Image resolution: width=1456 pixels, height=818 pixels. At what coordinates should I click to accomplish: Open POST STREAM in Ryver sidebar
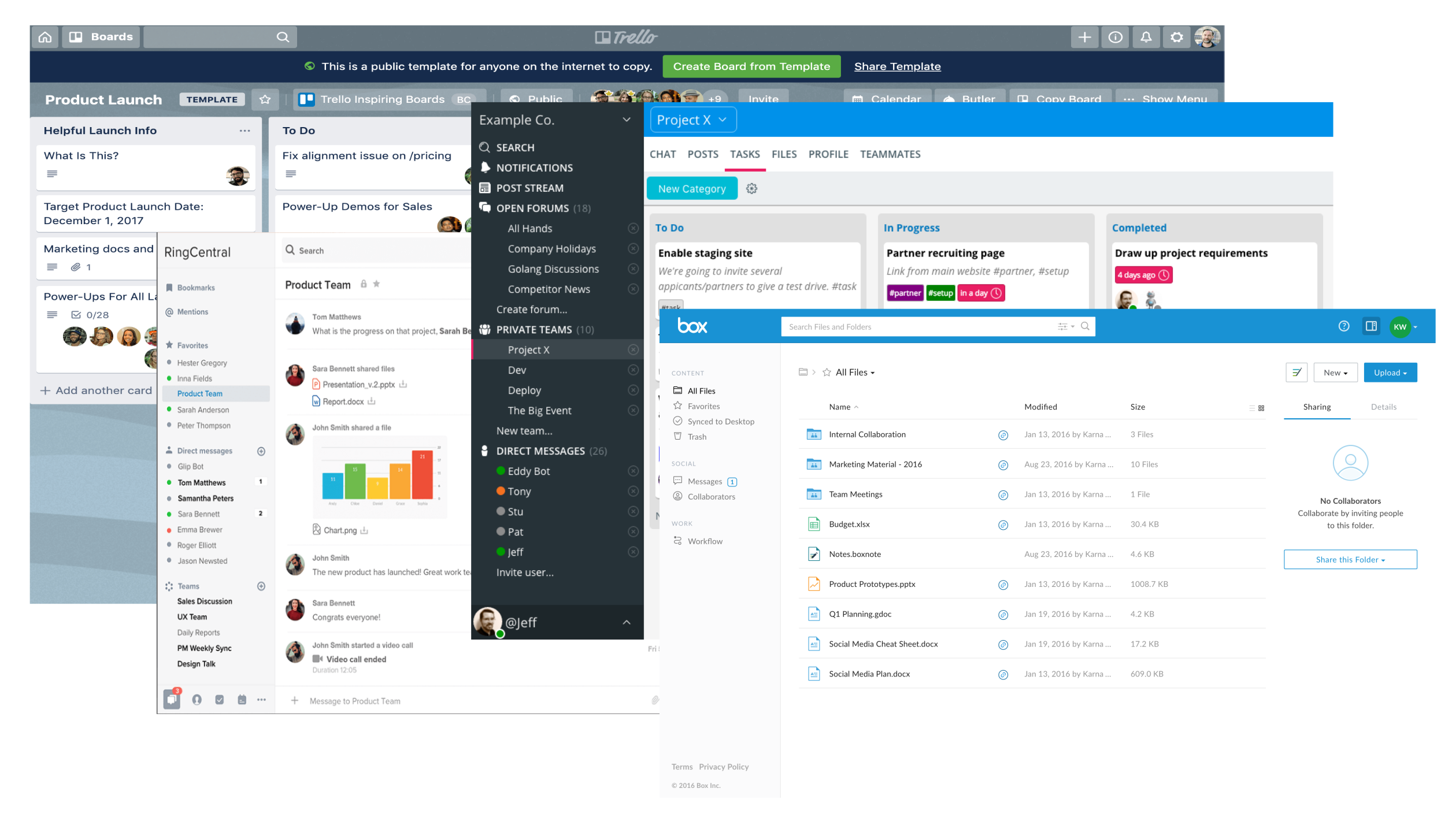click(521, 188)
